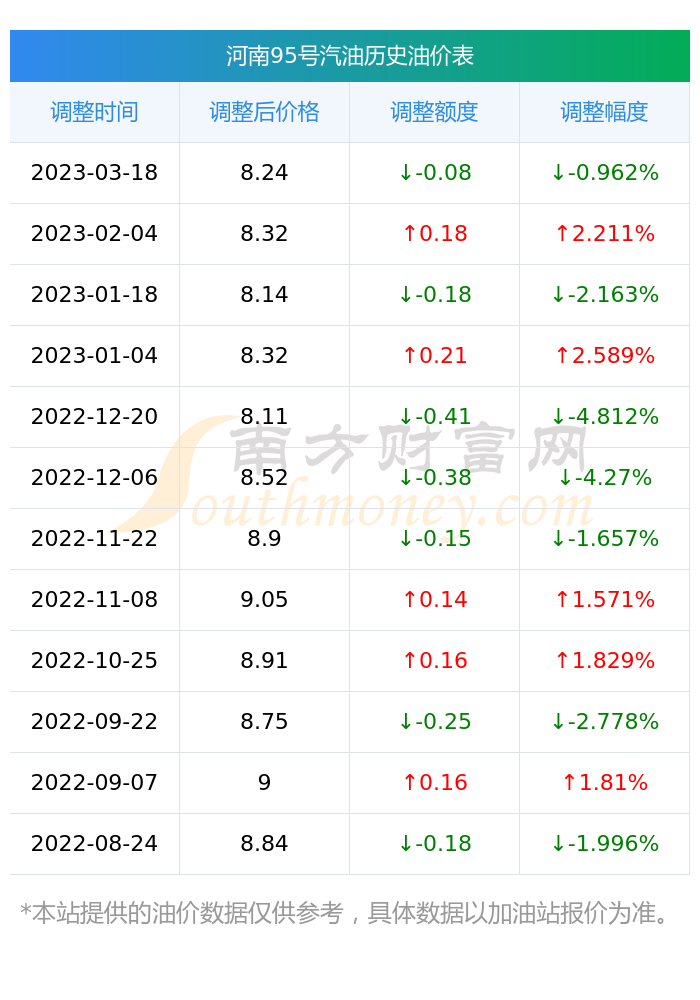Click the price 8.24 cell

pyautogui.click(x=264, y=172)
